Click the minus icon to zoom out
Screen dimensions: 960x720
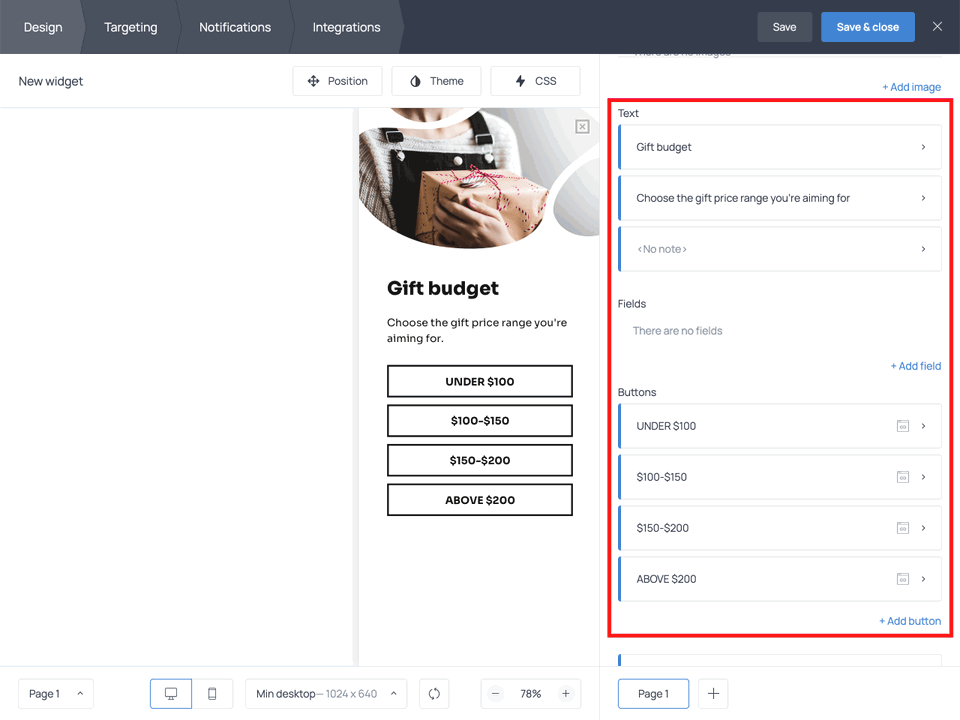pyautogui.click(x=495, y=693)
